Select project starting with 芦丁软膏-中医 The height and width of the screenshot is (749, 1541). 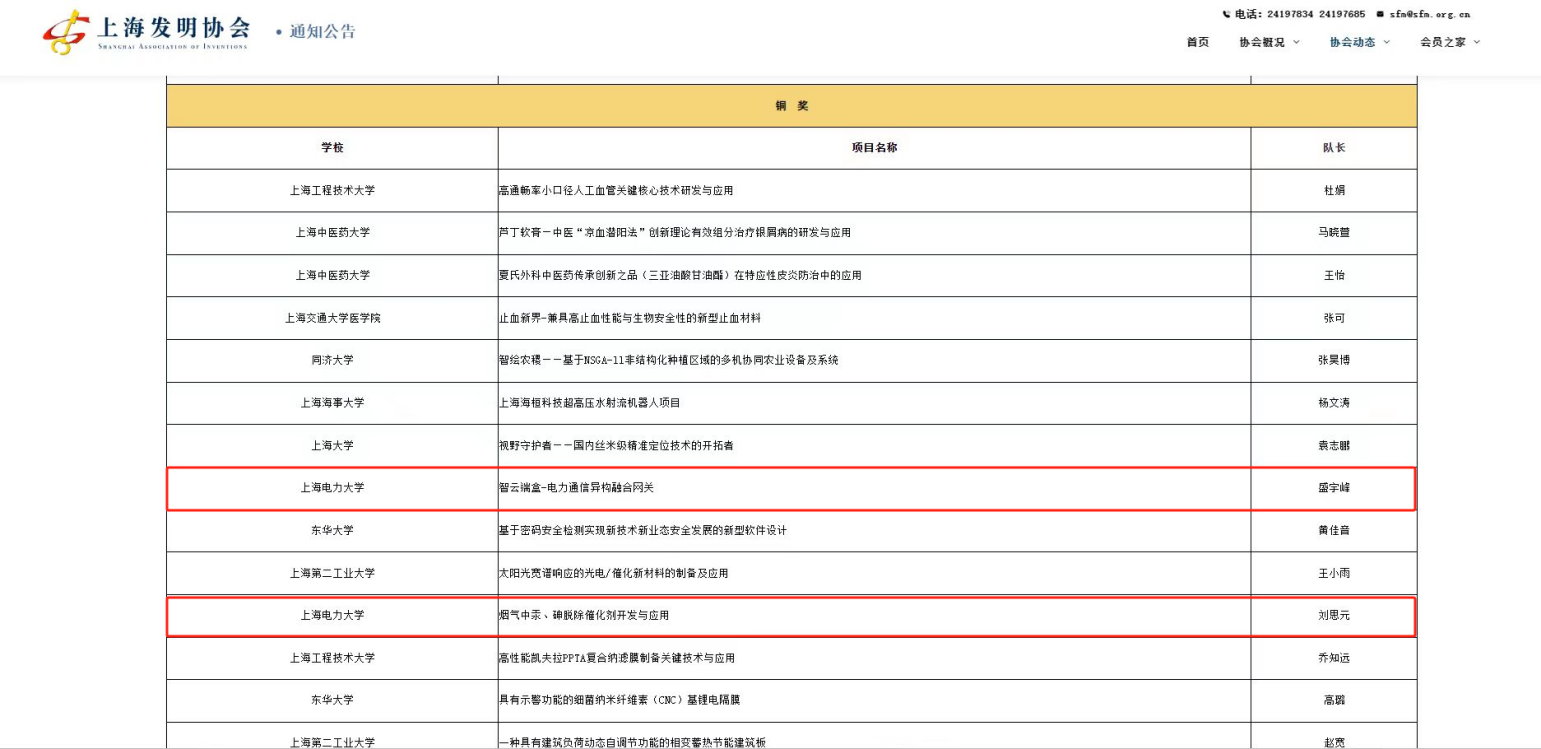(x=675, y=233)
